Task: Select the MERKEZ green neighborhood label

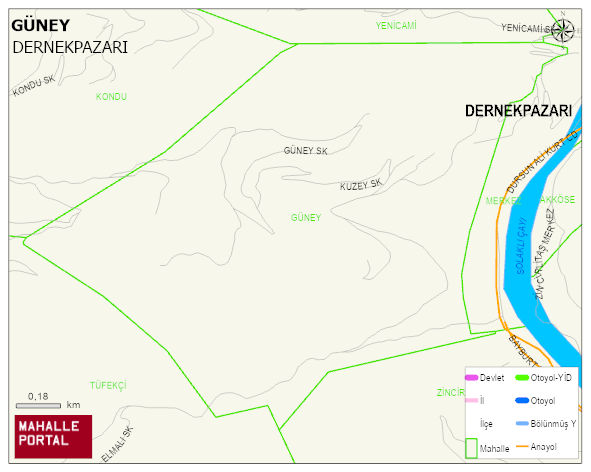Action: (503, 201)
